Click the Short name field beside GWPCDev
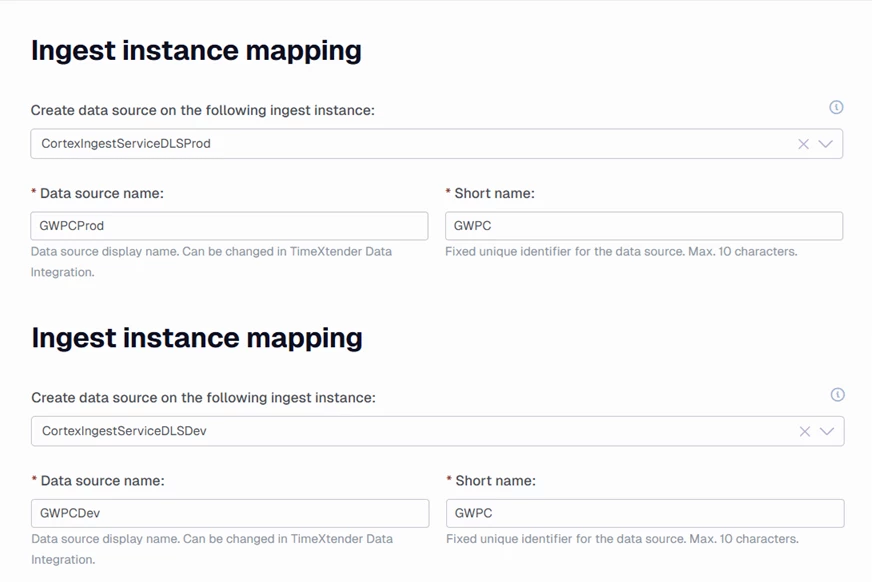This screenshot has height=582, width=882. [644, 513]
